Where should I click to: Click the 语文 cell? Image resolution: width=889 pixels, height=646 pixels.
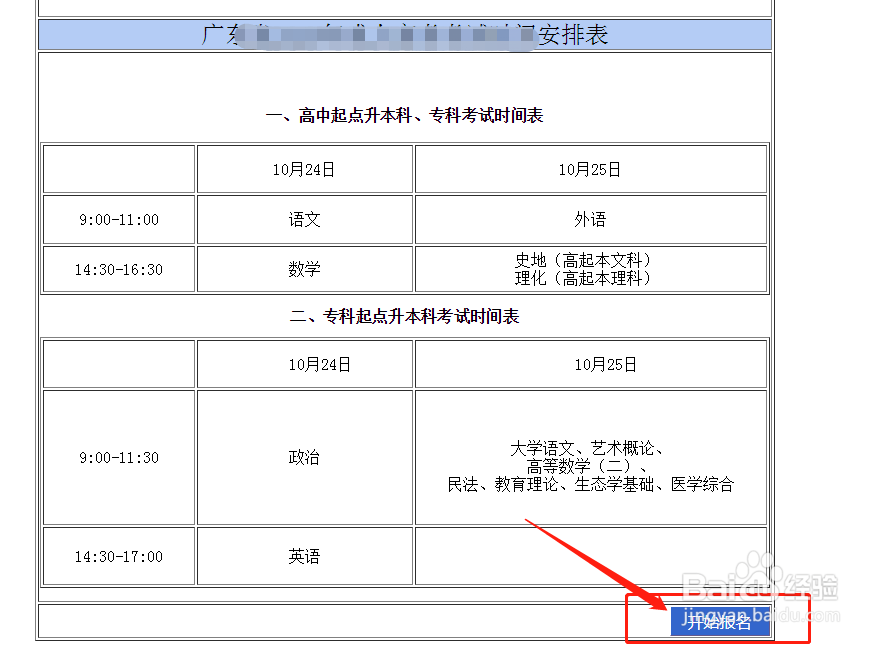tap(304, 219)
